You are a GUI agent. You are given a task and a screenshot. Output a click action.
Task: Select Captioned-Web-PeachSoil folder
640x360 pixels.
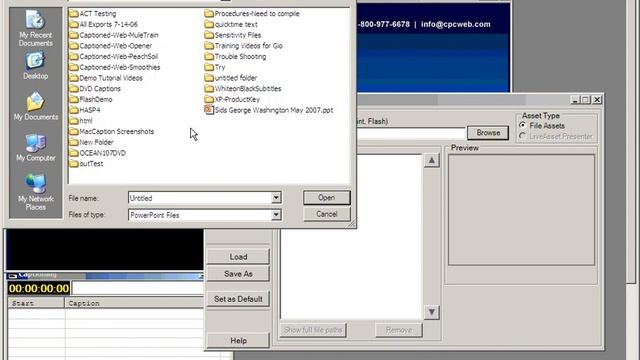114,56
